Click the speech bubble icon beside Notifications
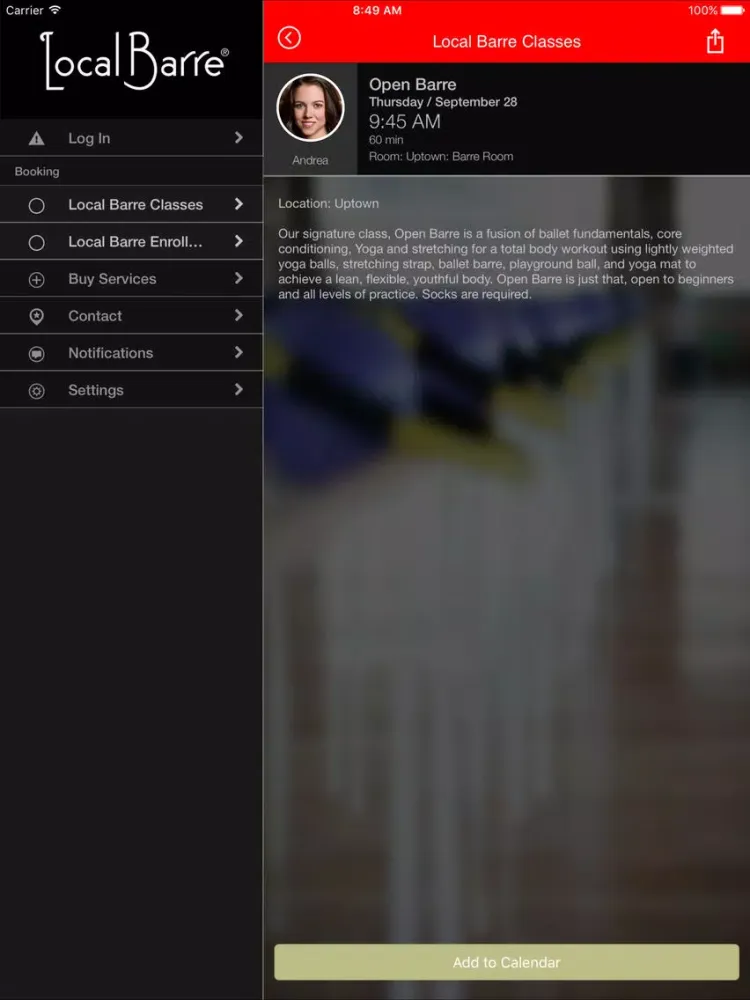The height and width of the screenshot is (1000, 750). tap(36, 353)
